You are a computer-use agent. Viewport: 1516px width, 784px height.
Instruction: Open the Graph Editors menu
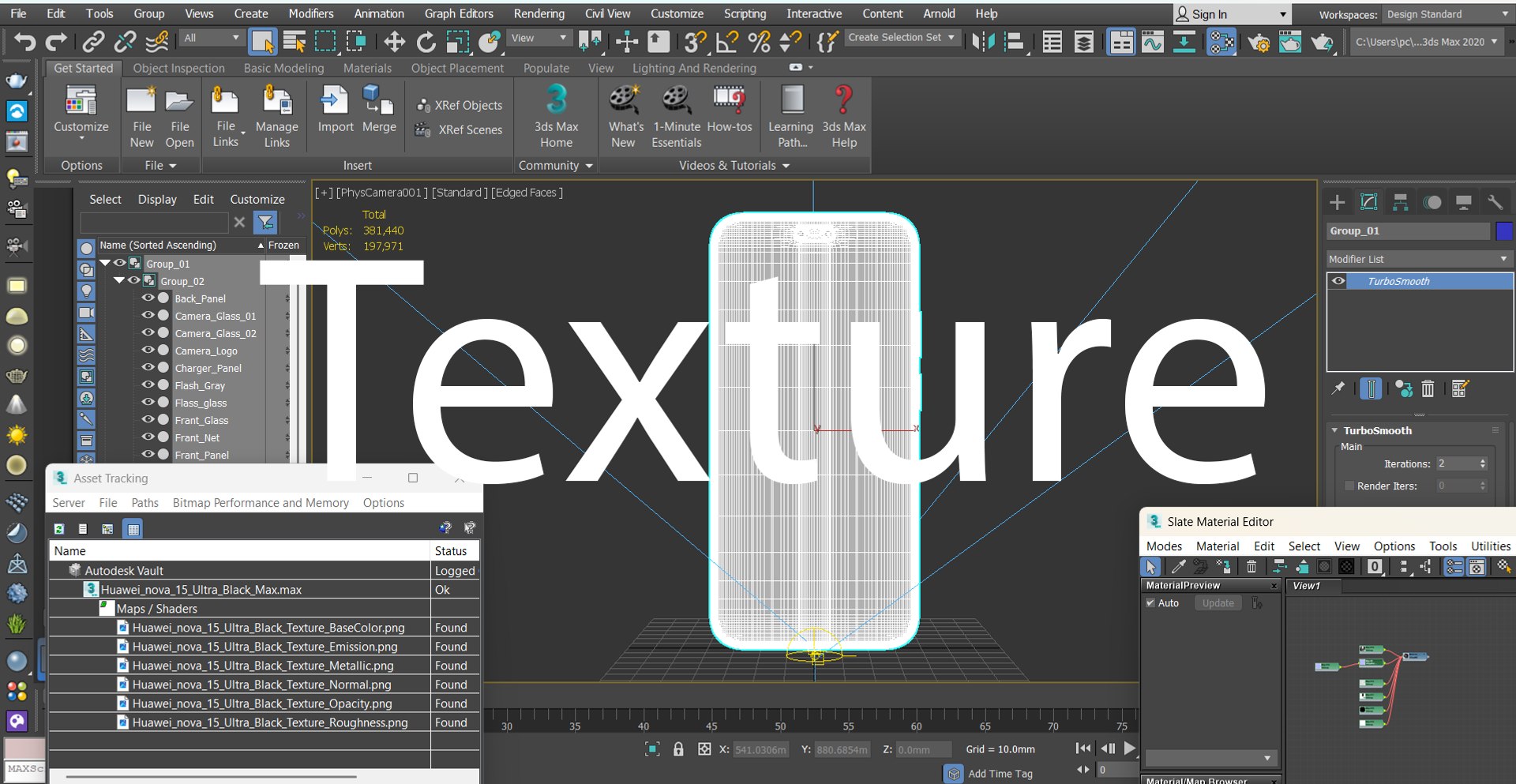coord(459,13)
